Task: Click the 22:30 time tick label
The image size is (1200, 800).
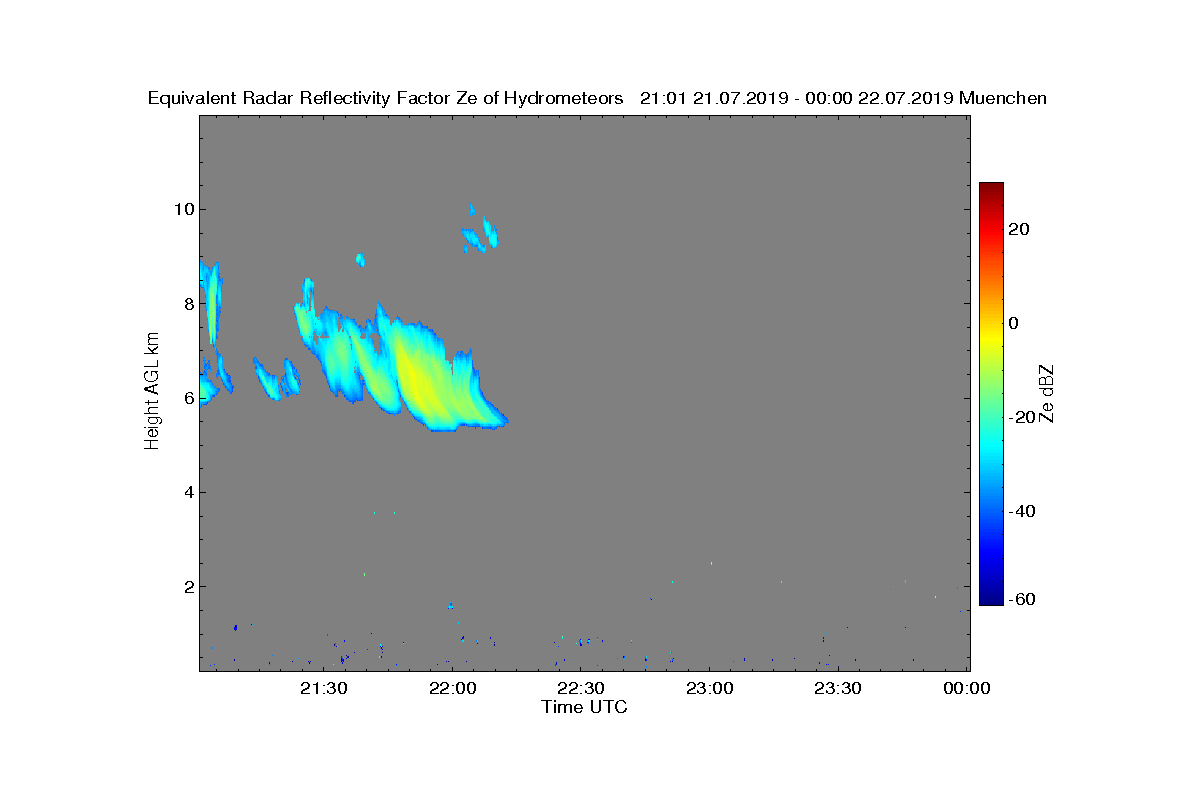Action: click(581, 688)
